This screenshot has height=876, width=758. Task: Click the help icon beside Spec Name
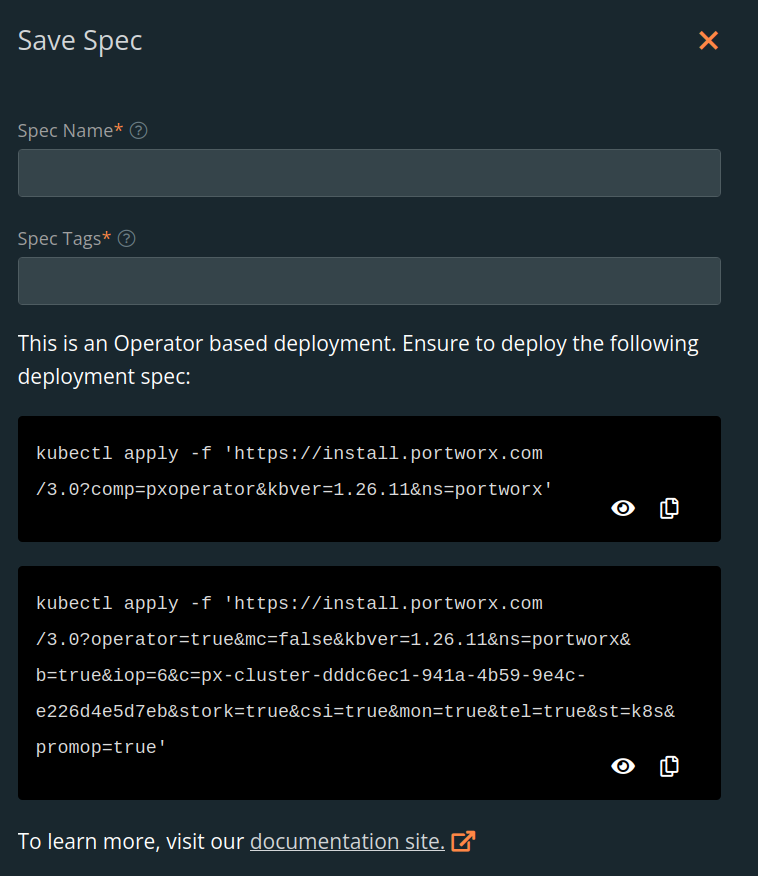pos(139,131)
